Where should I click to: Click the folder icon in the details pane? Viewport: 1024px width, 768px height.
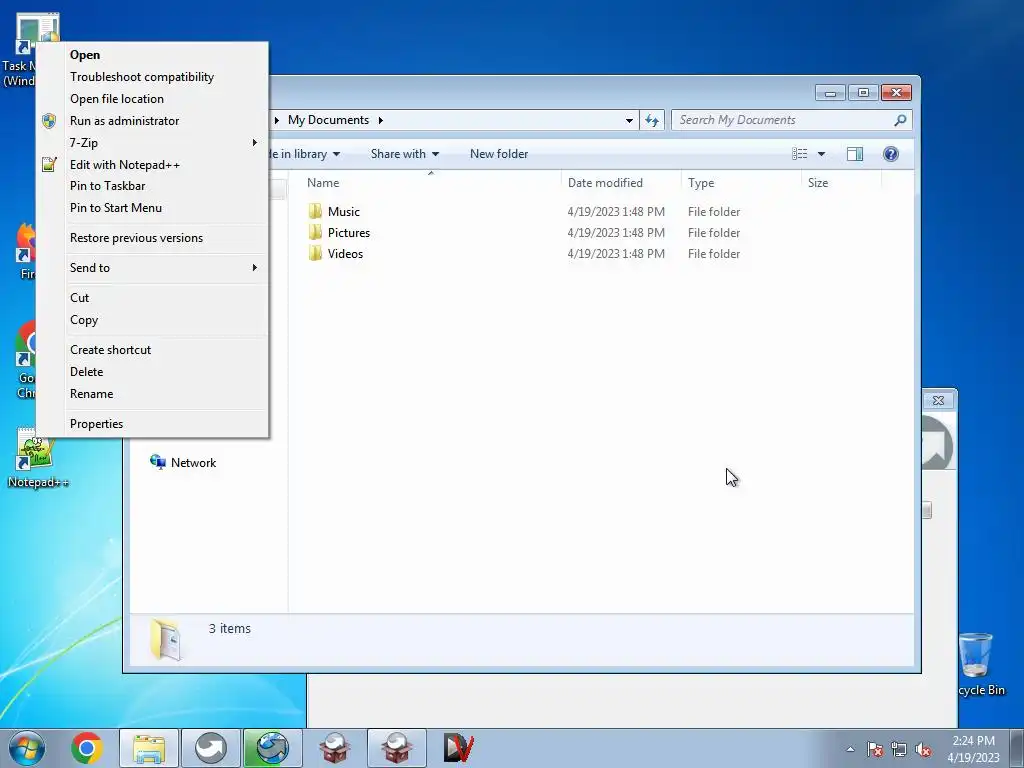click(165, 639)
